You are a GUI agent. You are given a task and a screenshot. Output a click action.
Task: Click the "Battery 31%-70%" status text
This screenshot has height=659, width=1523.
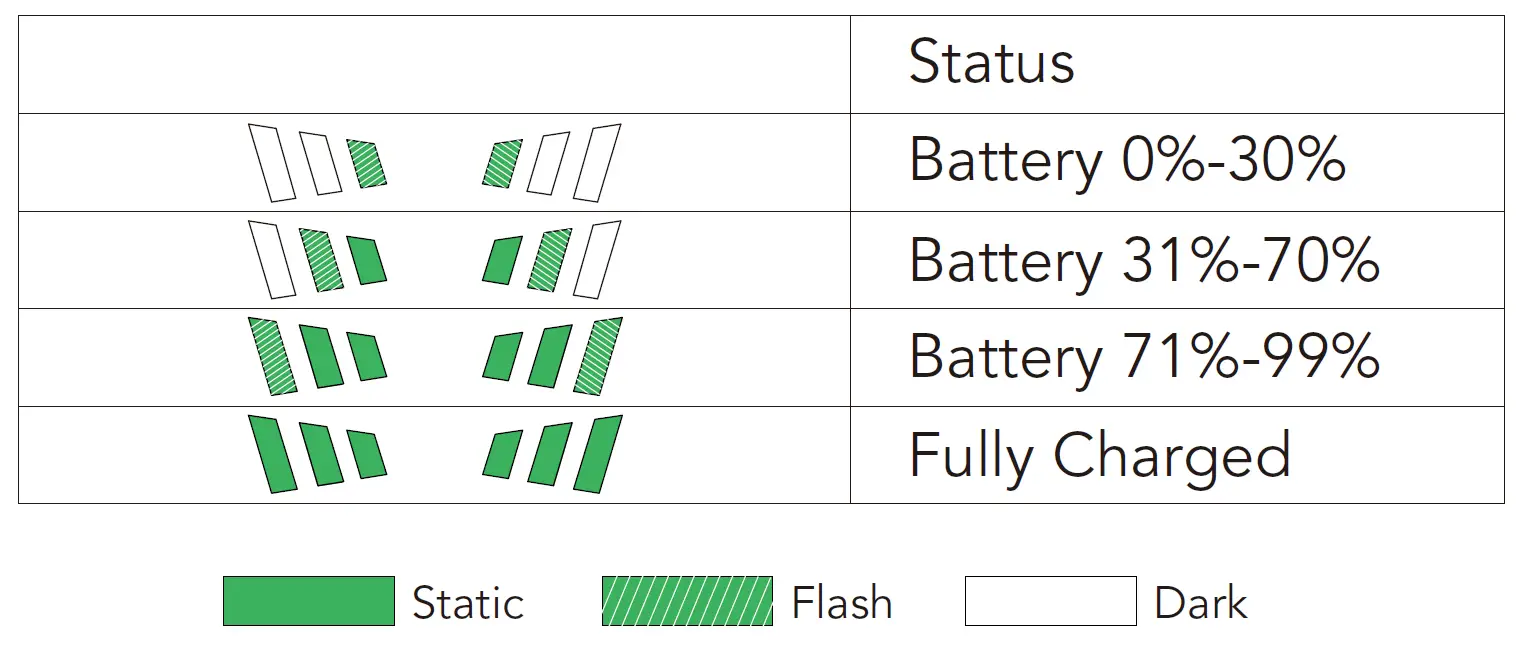(1143, 260)
